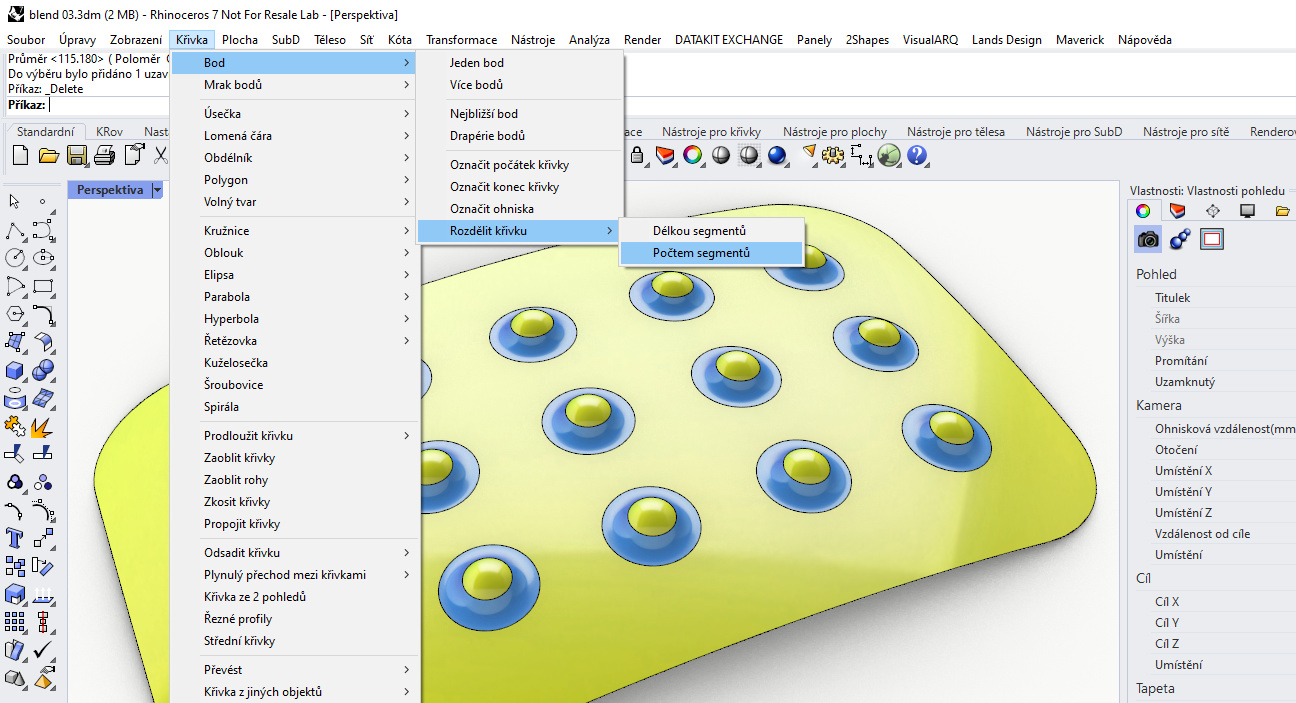Click the checkmark icon in the left sidebar
Image resolution: width=1296 pixels, height=703 pixels.
(x=42, y=651)
